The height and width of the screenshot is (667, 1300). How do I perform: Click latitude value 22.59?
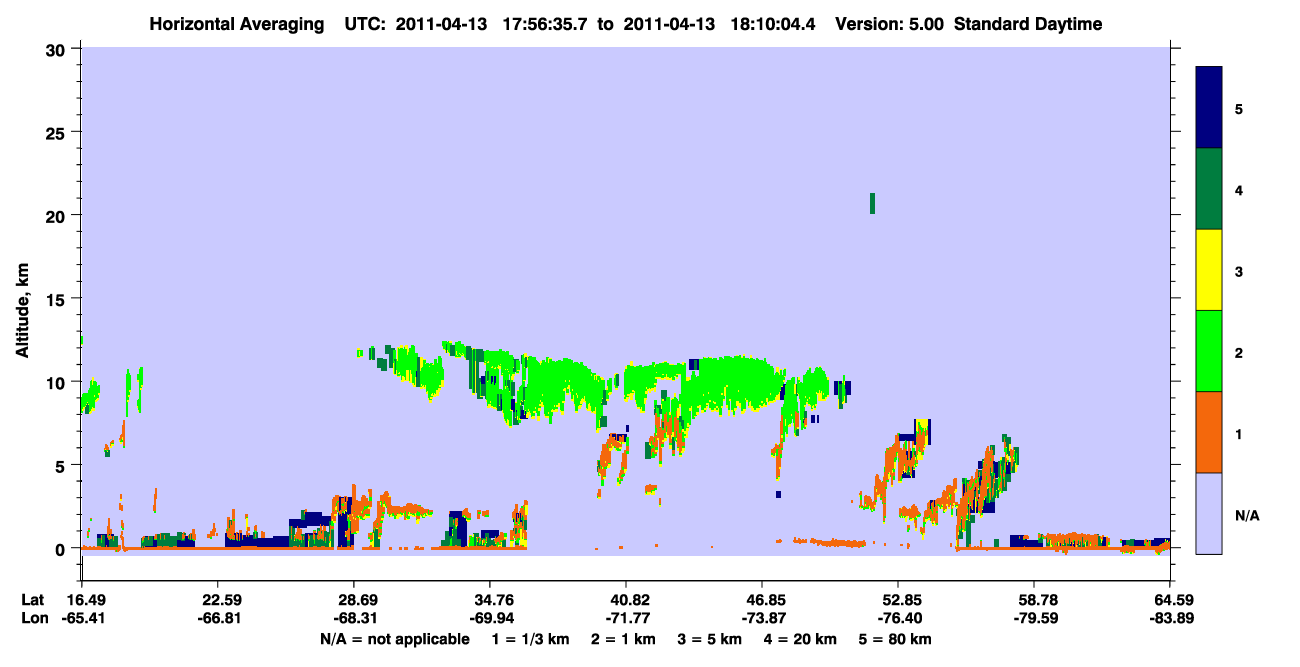coord(217,600)
